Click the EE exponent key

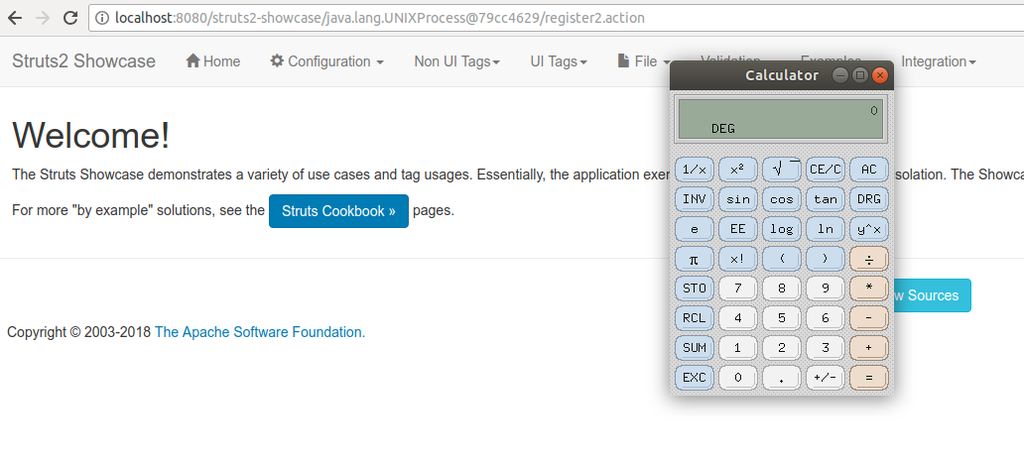click(x=737, y=229)
